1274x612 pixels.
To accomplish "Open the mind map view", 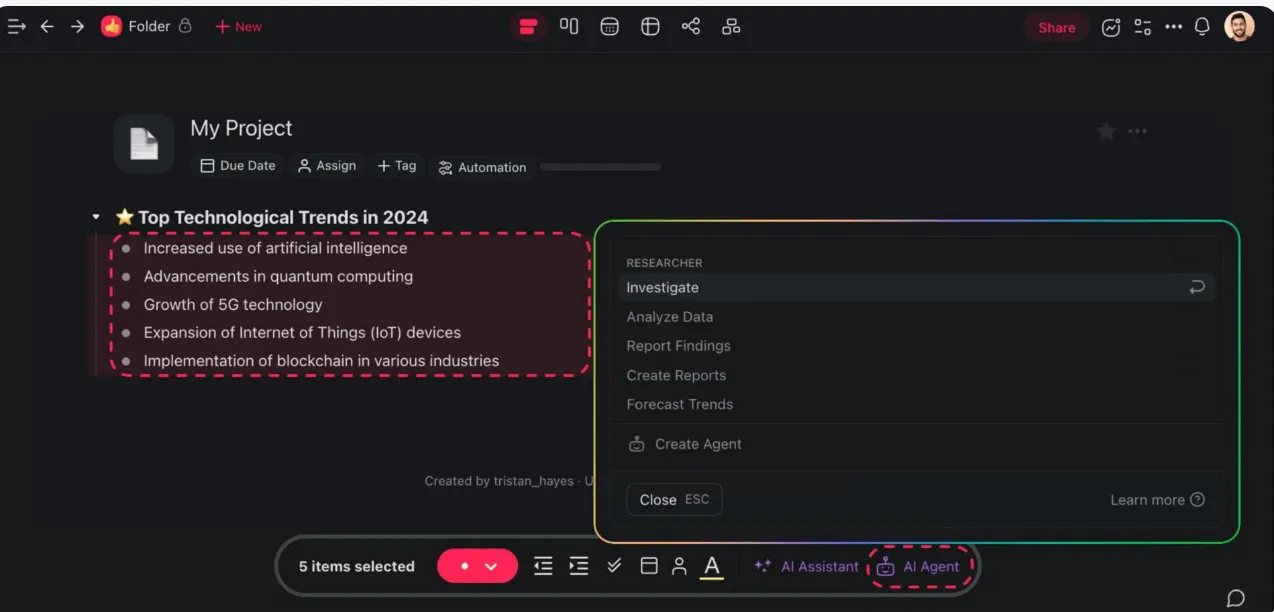I will [x=690, y=26].
